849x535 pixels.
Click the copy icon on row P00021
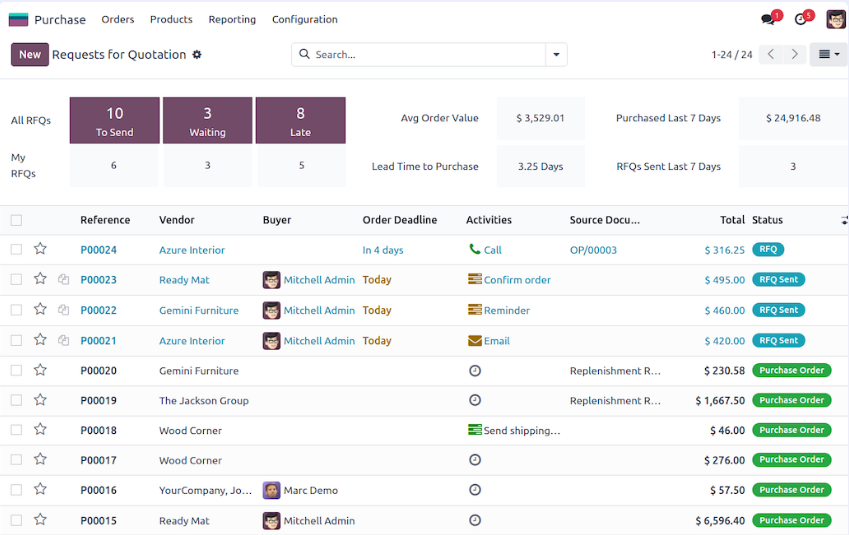coord(63,340)
